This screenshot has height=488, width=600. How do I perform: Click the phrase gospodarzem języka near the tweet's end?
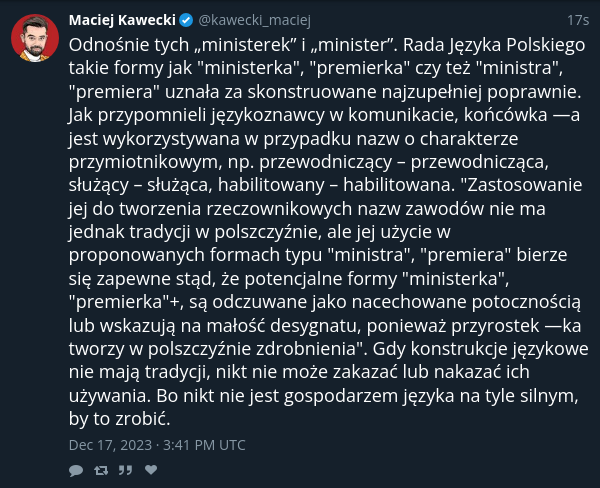tap(369, 396)
